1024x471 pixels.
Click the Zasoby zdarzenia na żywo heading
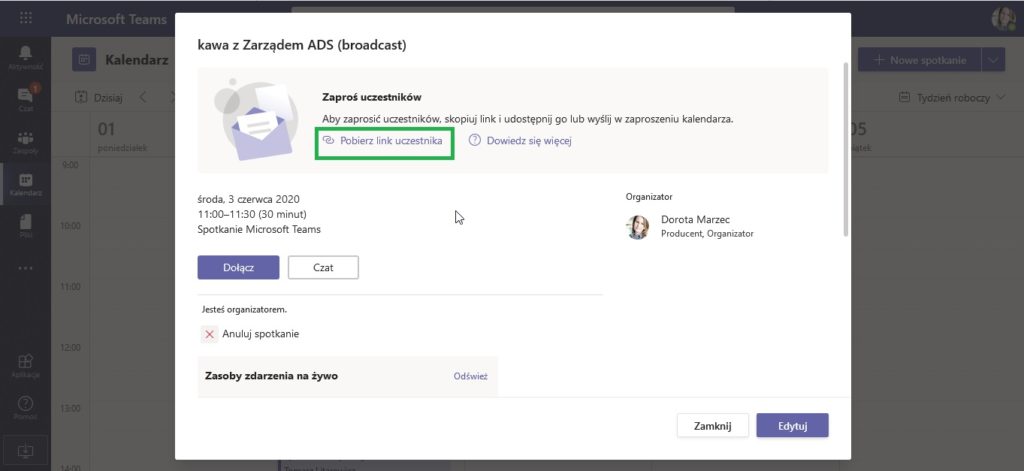click(x=271, y=376)
